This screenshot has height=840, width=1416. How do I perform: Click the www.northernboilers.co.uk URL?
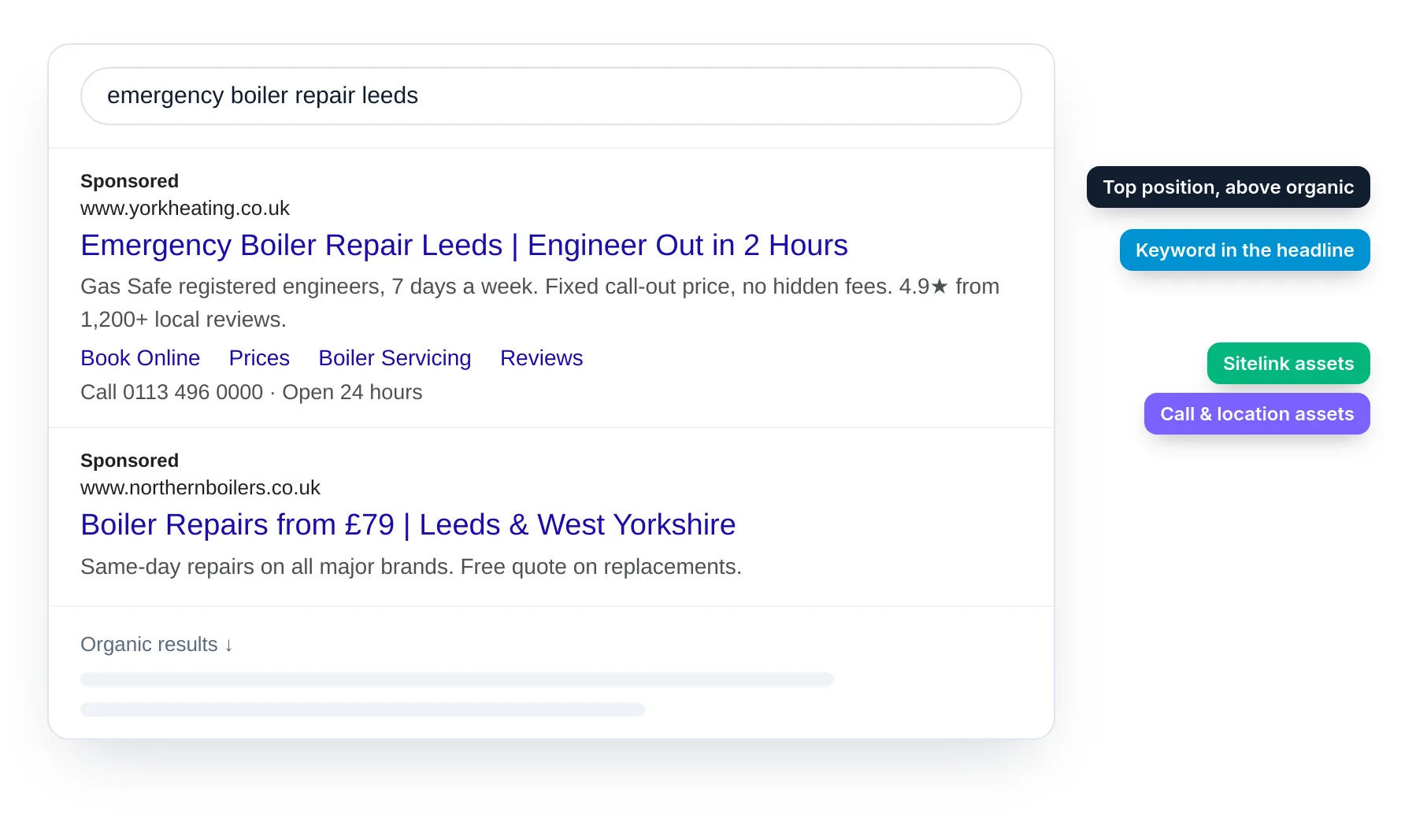coord(200,488)
